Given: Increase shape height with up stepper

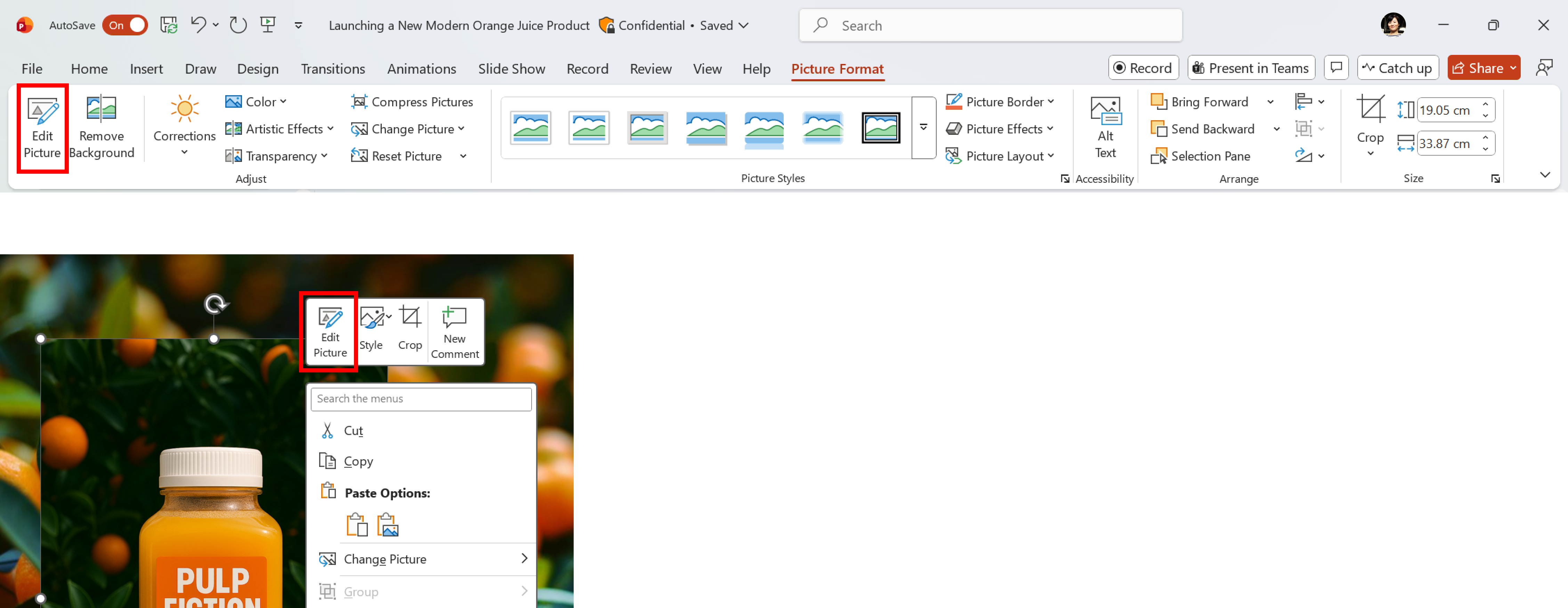Looking at the screenshot, I should point(1485,105).
